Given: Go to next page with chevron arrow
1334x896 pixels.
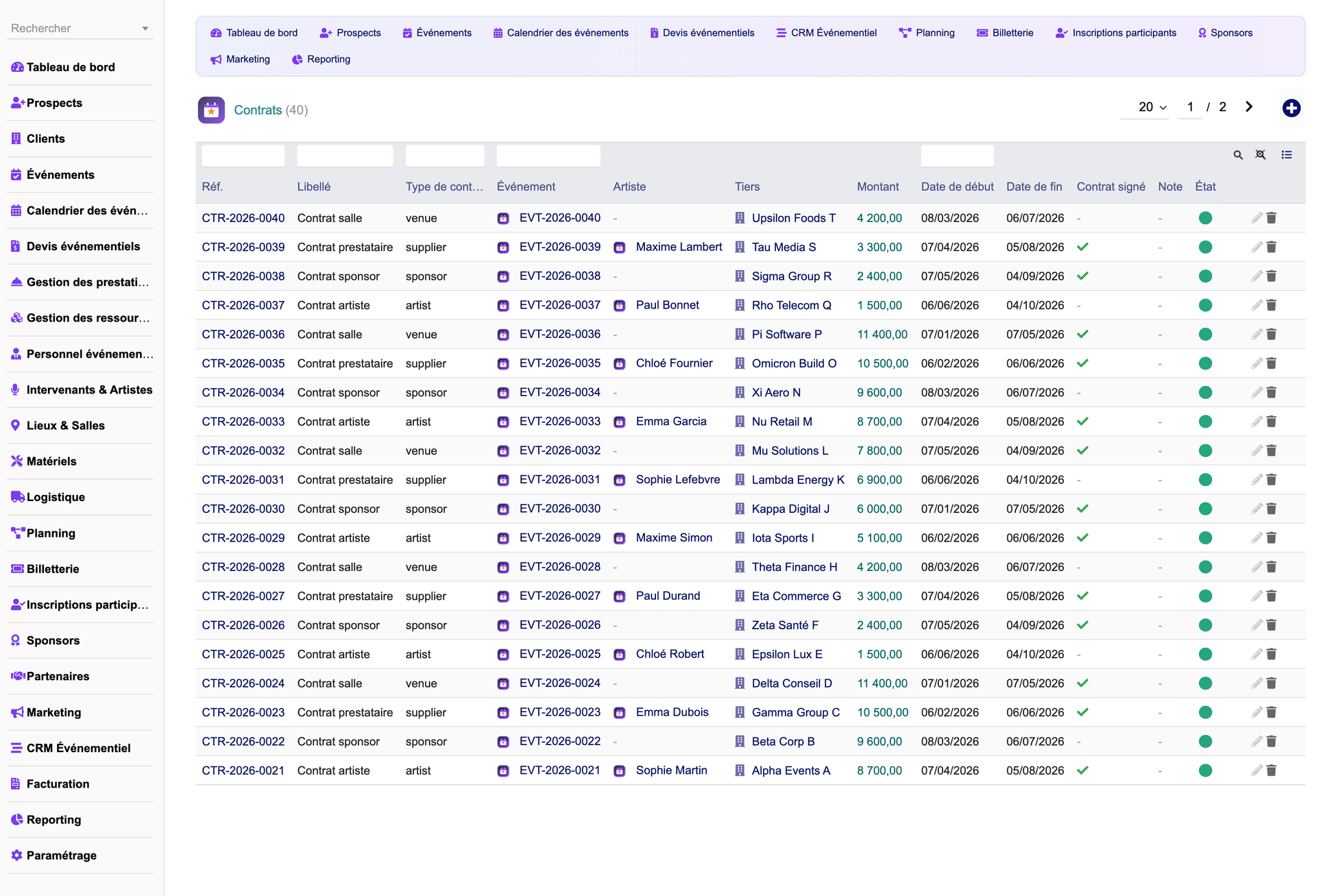Looking at the screenshot, I should [1249, 107].
